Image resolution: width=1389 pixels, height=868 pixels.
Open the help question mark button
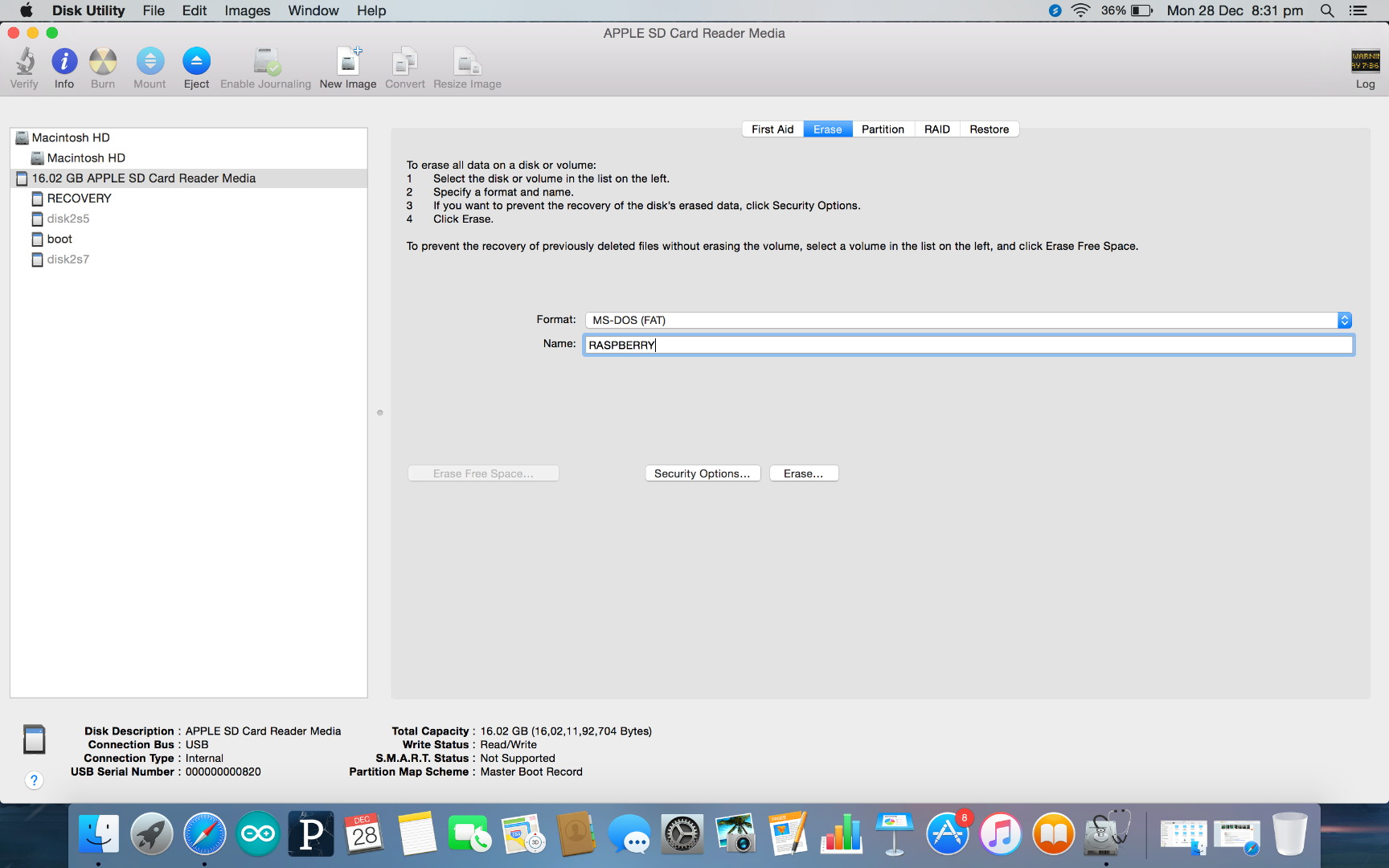[34, 780]
